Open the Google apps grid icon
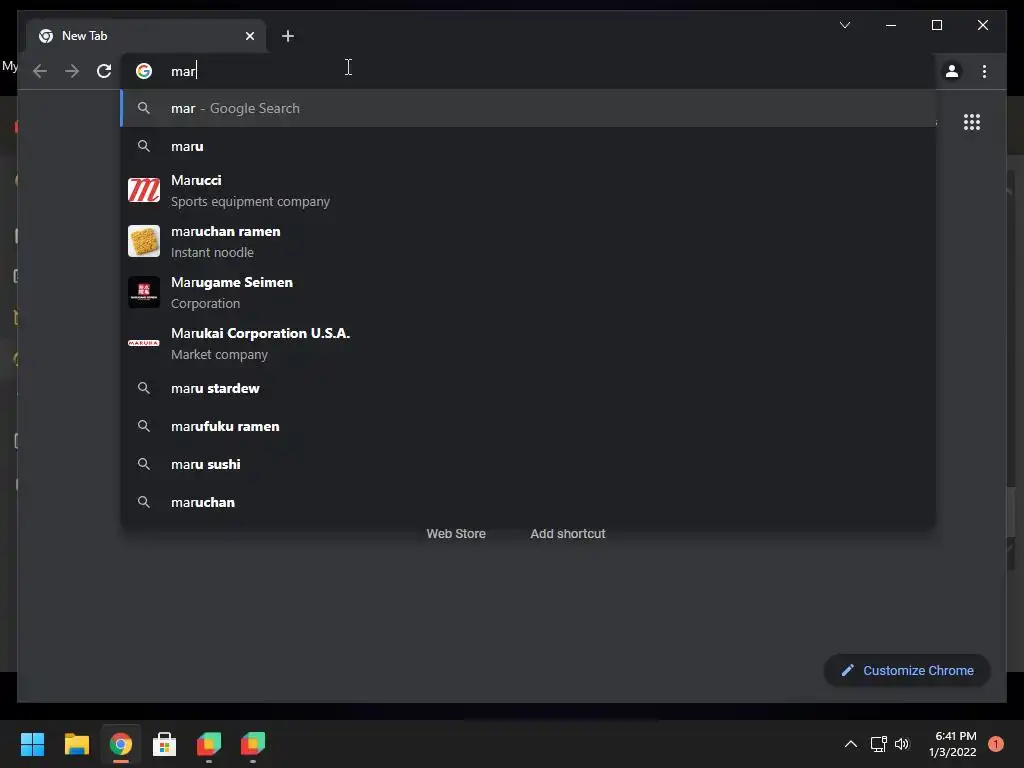Viewport: 1024px width, 768px height. click(x=972, y=122)
